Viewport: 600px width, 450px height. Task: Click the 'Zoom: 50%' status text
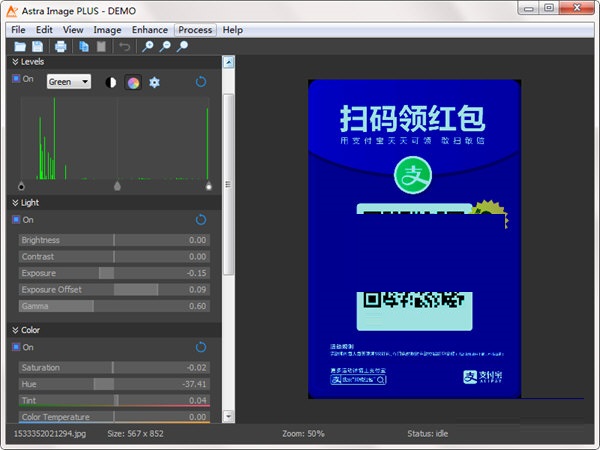pyautogui.click(x=303, y=434)
